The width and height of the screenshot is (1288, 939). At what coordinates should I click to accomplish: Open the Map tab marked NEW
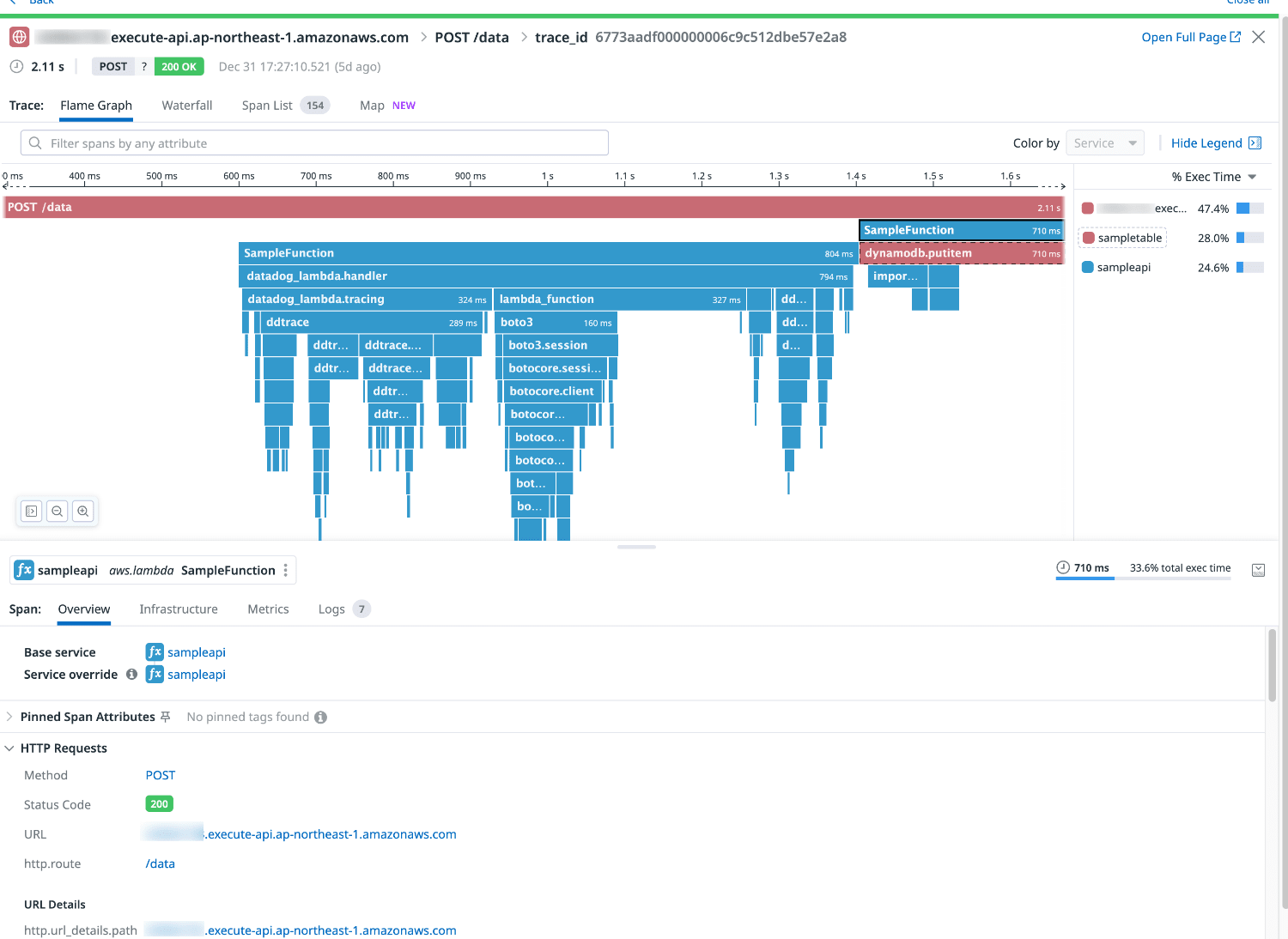coord(387,106)
